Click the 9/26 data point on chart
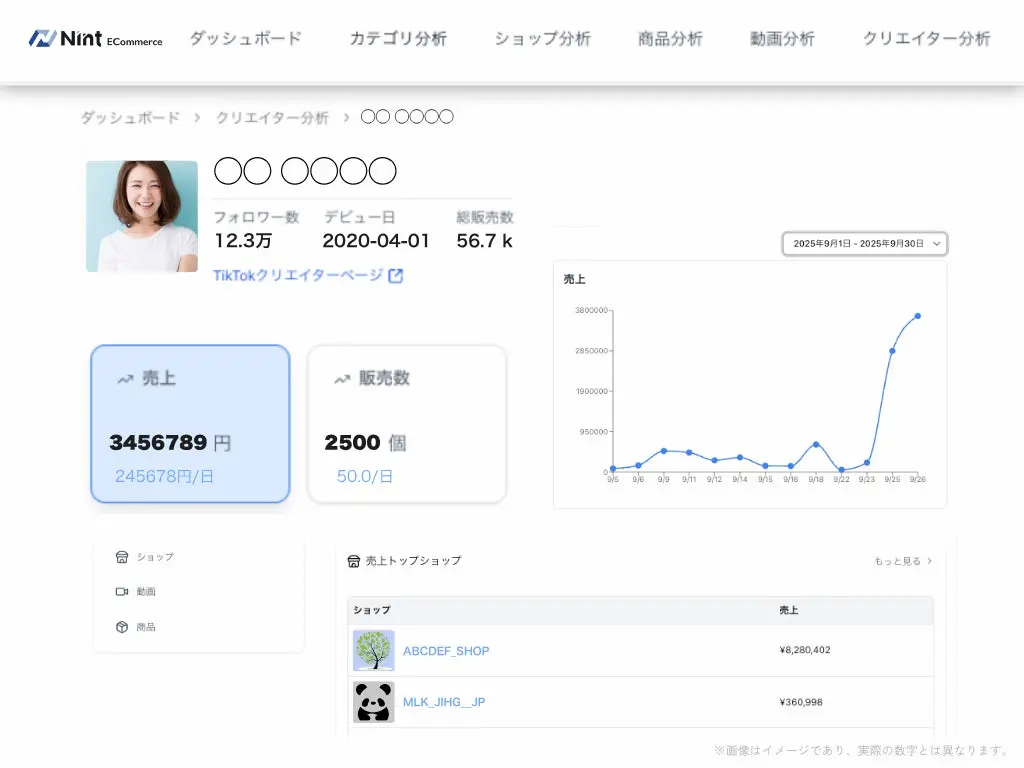The width and height of the screenshot is (1024, 768). 918,316
